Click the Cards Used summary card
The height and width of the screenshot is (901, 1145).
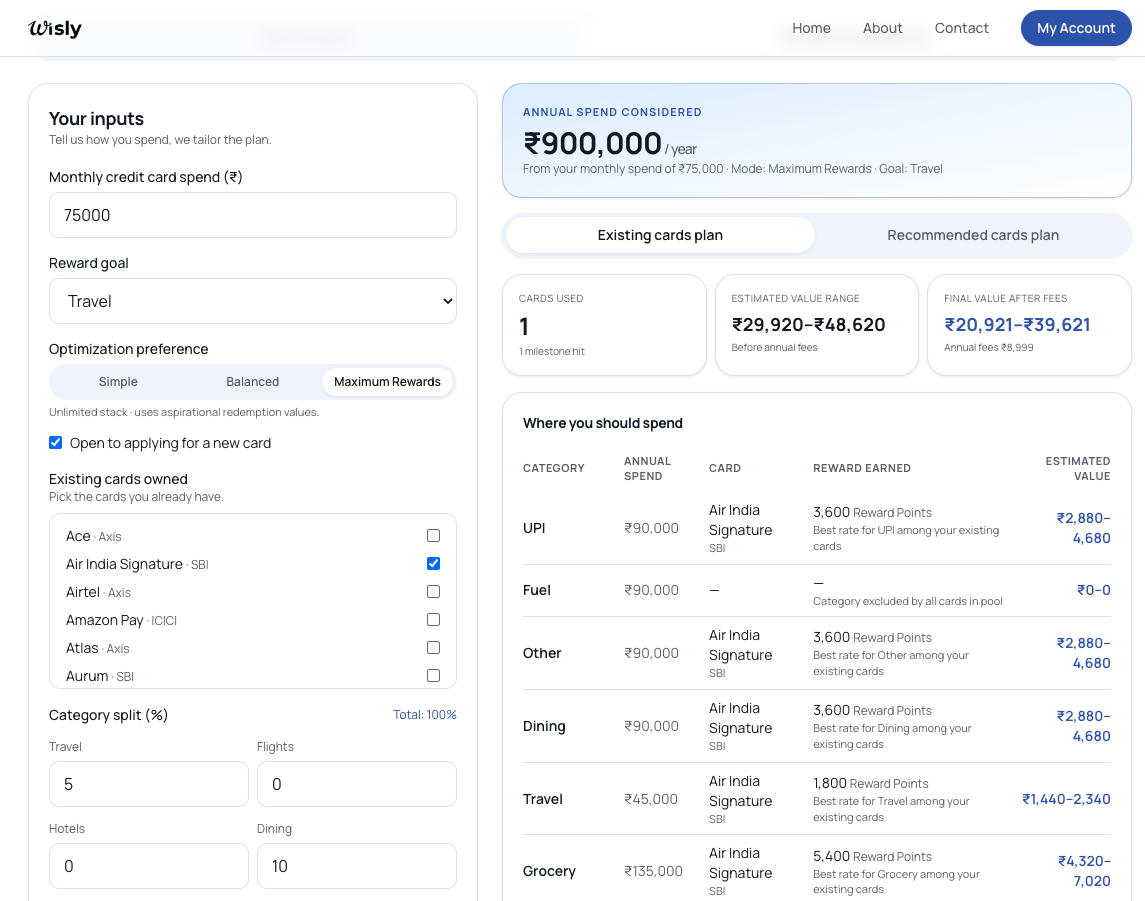605,325
